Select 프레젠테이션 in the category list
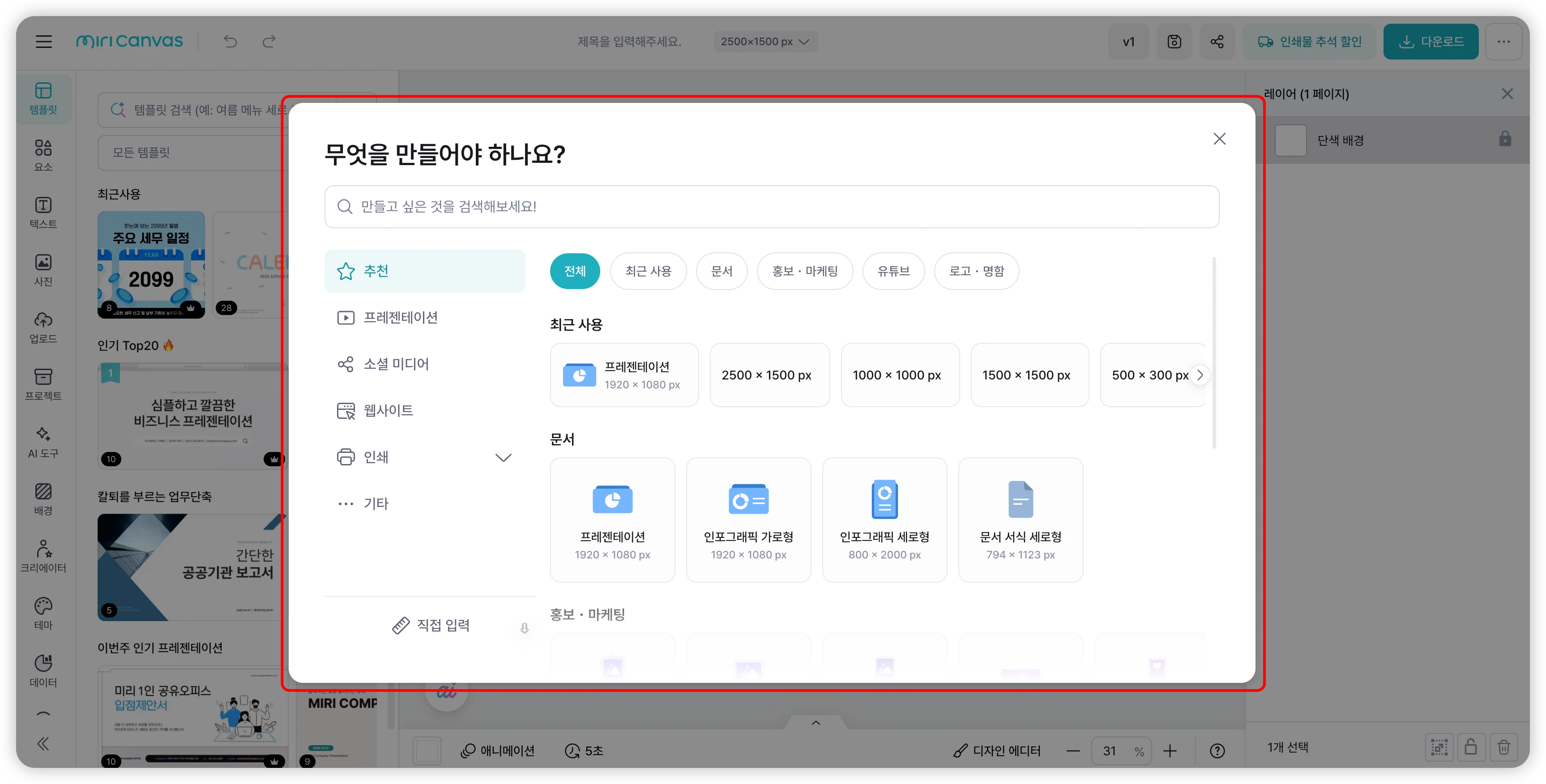This screenshot has height=784, width=1546. click(x=400, y=317)
